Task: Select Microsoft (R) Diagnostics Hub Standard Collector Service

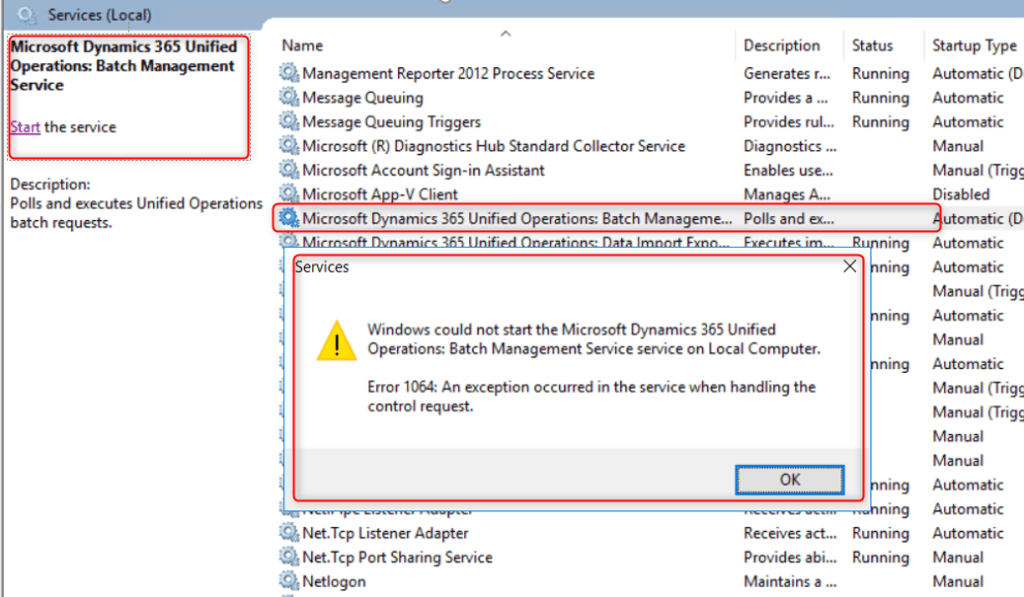Action: (x=494, y=146)
